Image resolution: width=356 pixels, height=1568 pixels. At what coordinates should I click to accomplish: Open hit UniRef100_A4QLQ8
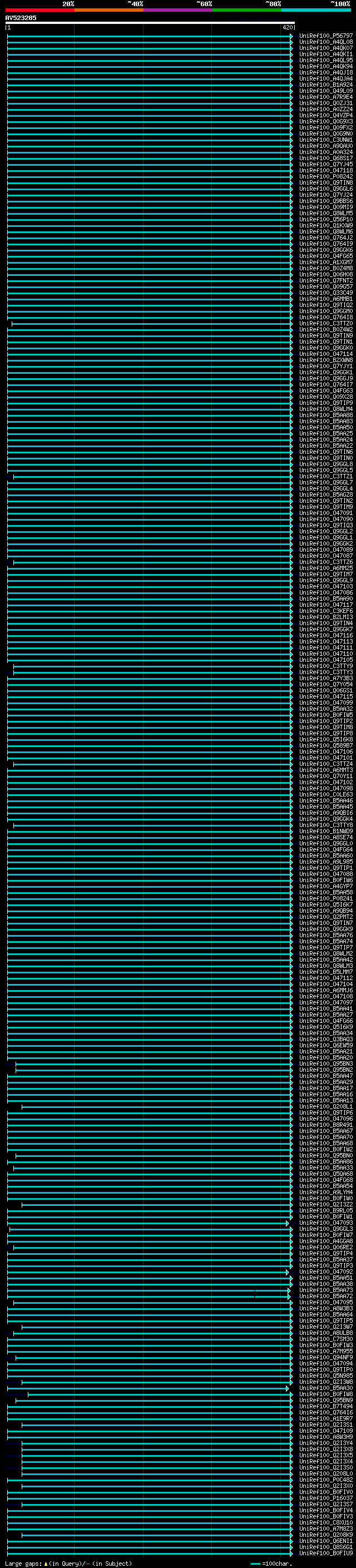pyautogui.click(x=325, y=42)
